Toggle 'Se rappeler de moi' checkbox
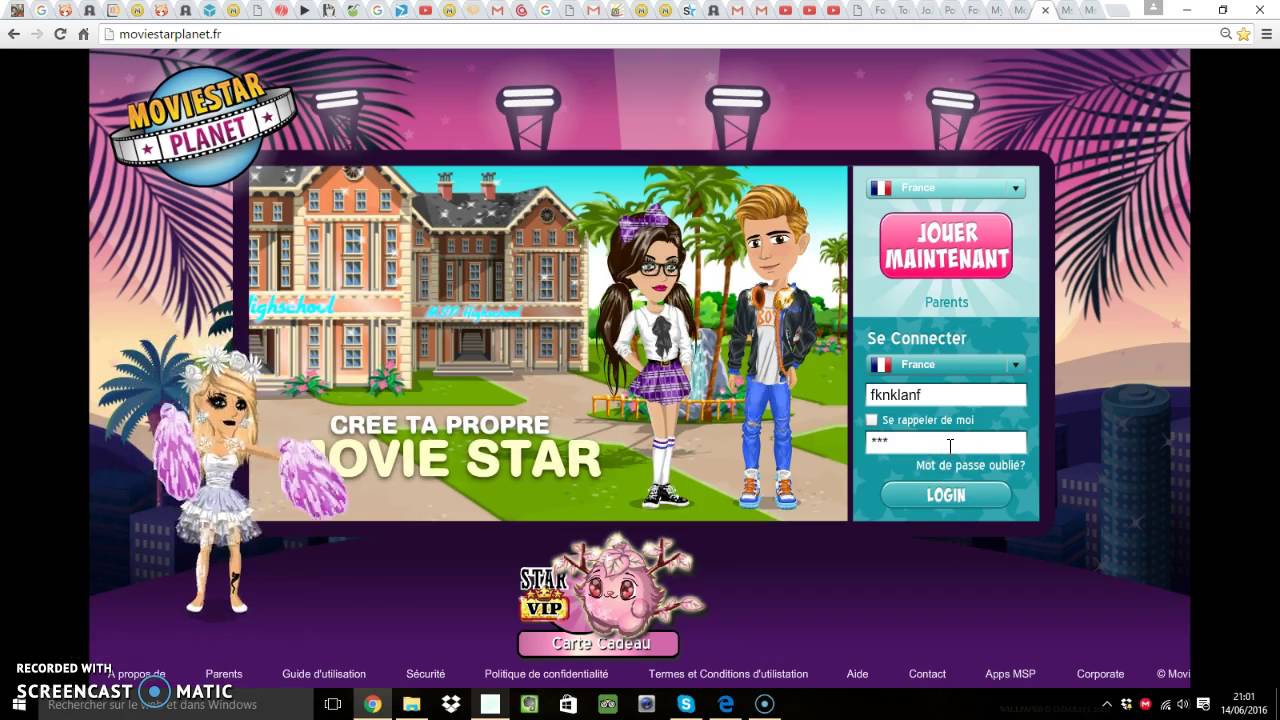This screenshot has height=720, width=1280. tap(872, 420)
